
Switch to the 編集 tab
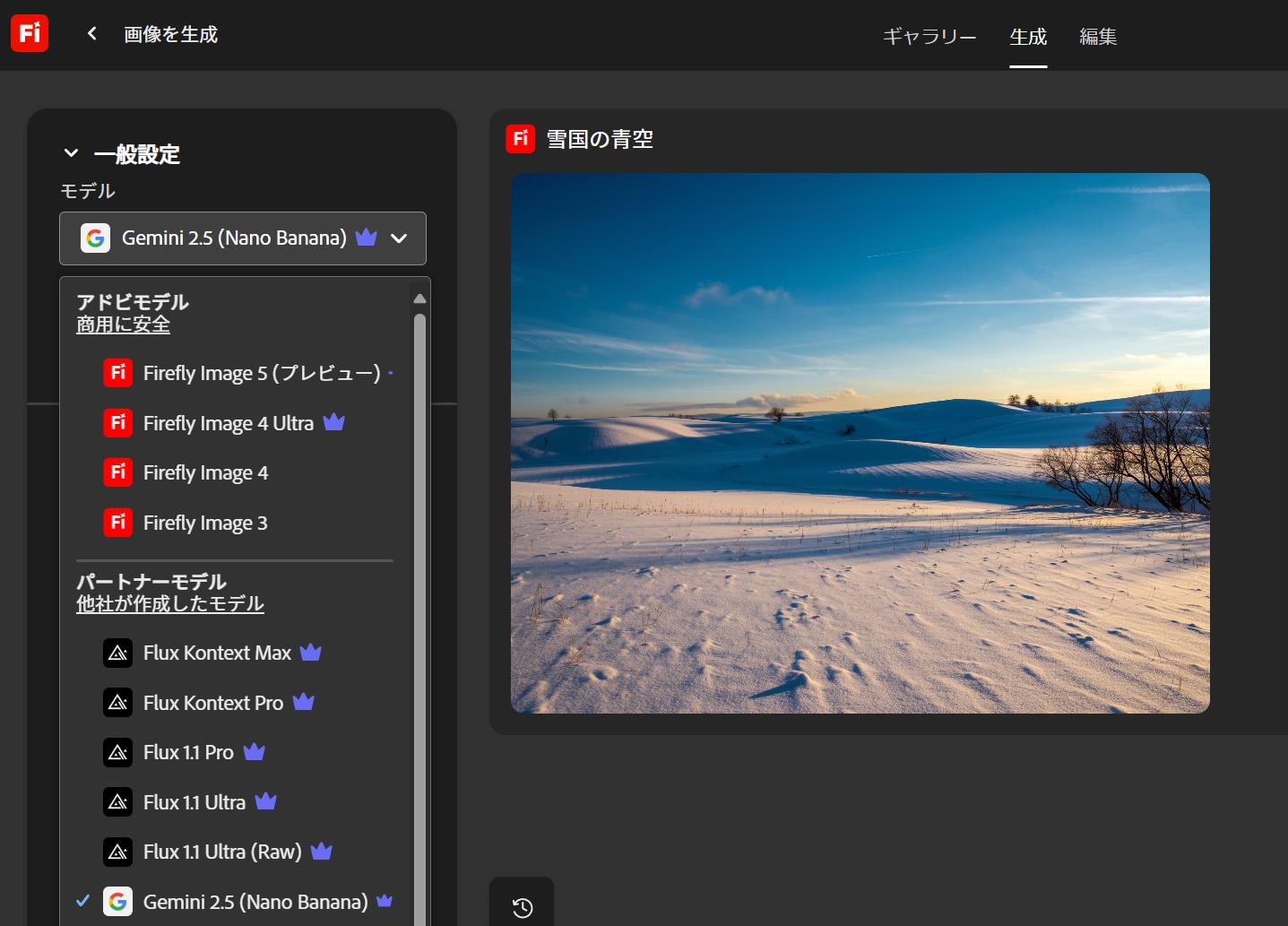tap(1097, 37)
